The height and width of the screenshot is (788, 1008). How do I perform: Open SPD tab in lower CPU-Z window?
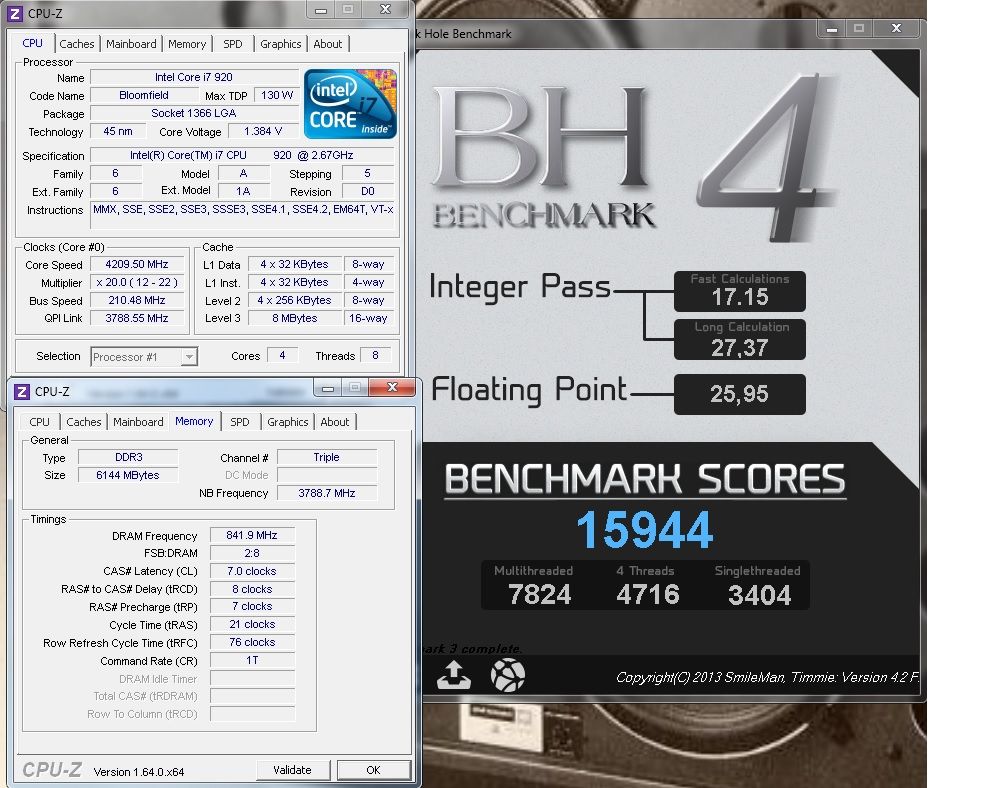pyautogui.click(x=240, y=422)
